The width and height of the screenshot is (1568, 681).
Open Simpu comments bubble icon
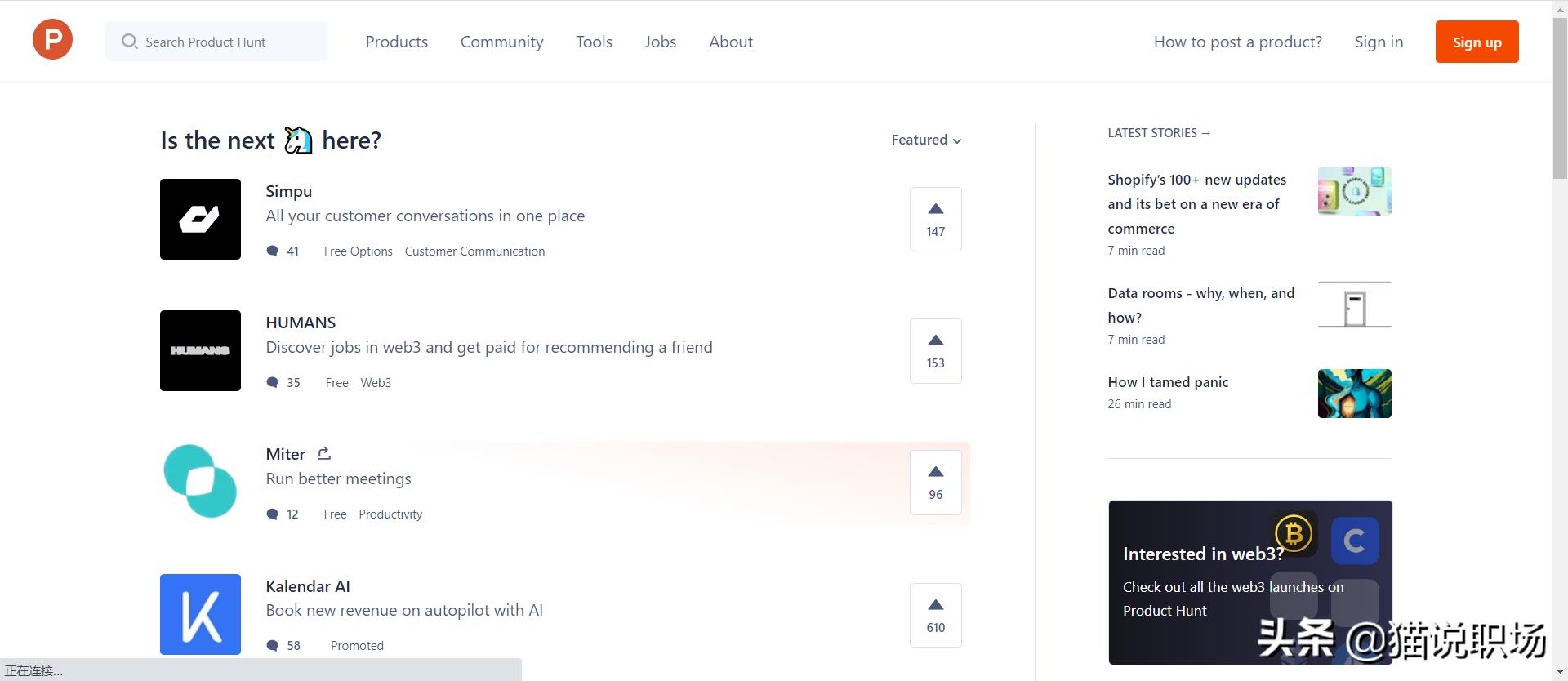(273, 251)
